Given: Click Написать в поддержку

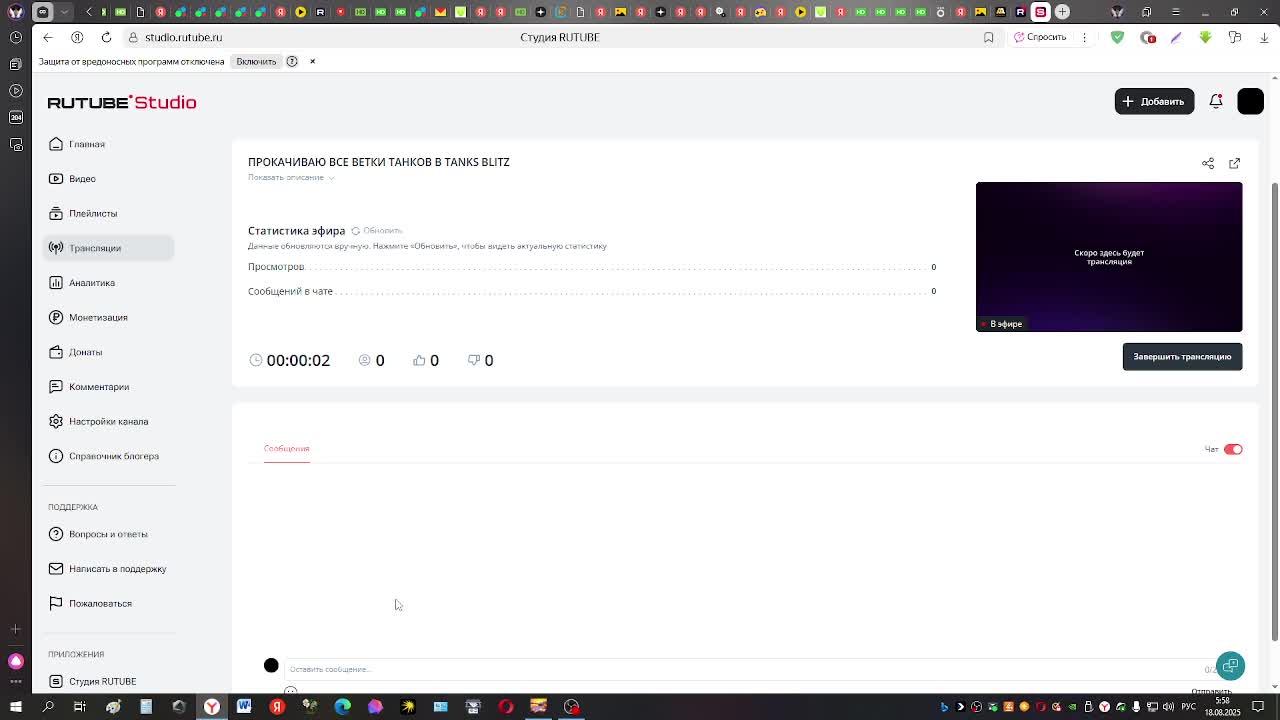Looking at the screenshot, I should pyautogui.click(x=108, y=569).
